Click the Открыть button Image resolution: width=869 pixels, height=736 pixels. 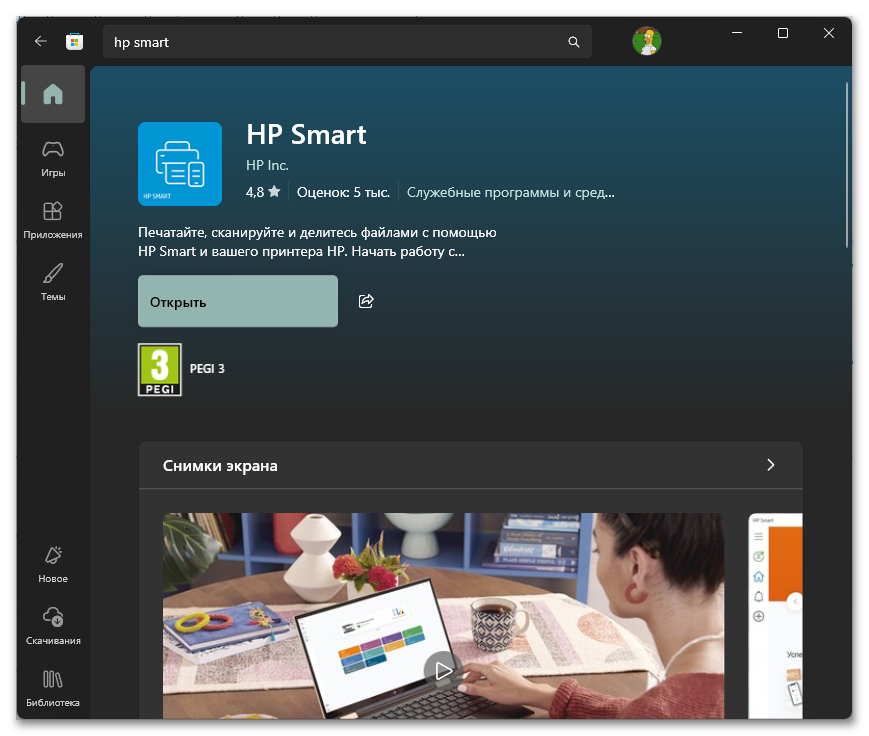click(238, 301)
